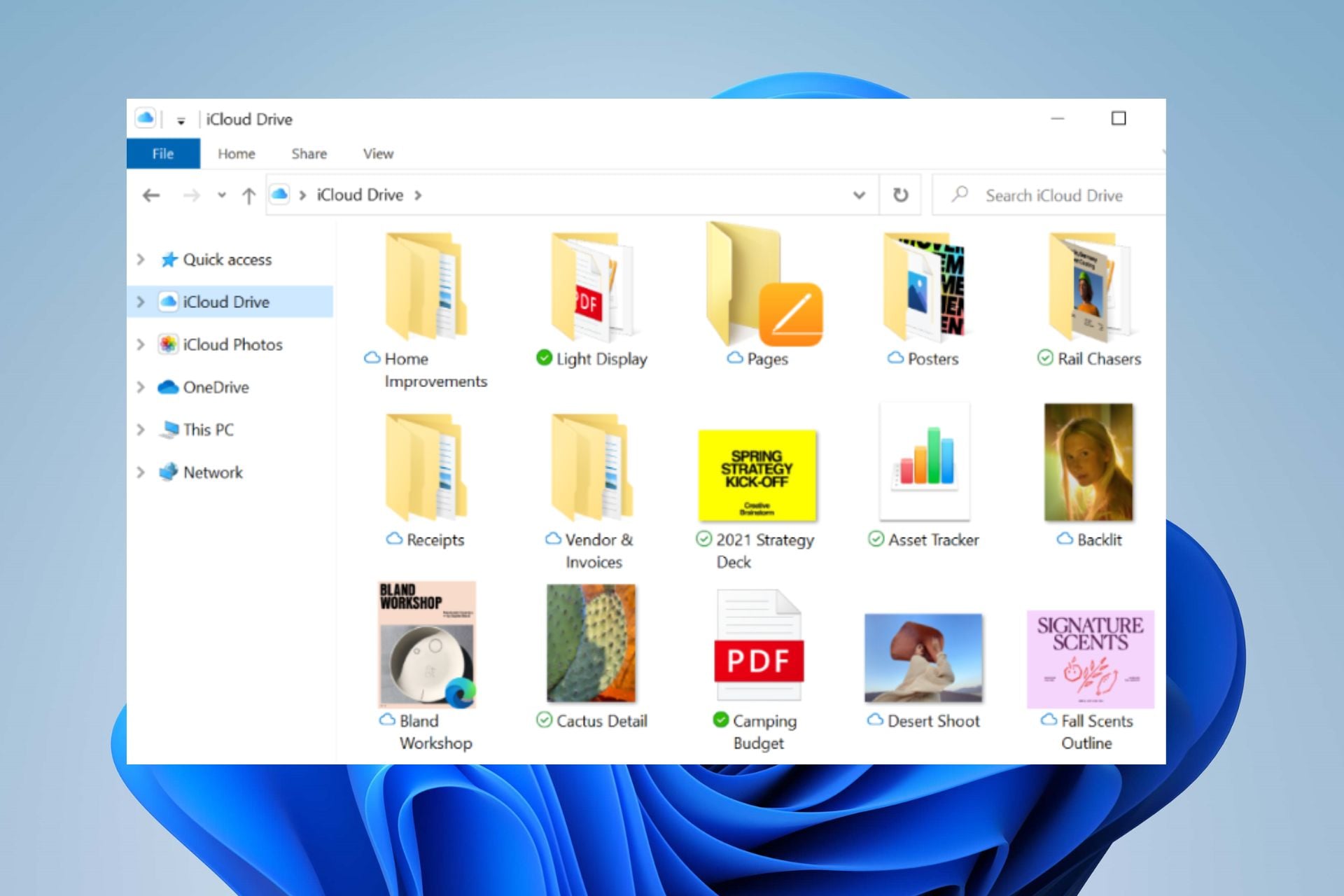Open recent locations dropdown arrow
The height and width of the screenshot is (896, 1344).
click(x=221, y=195)
